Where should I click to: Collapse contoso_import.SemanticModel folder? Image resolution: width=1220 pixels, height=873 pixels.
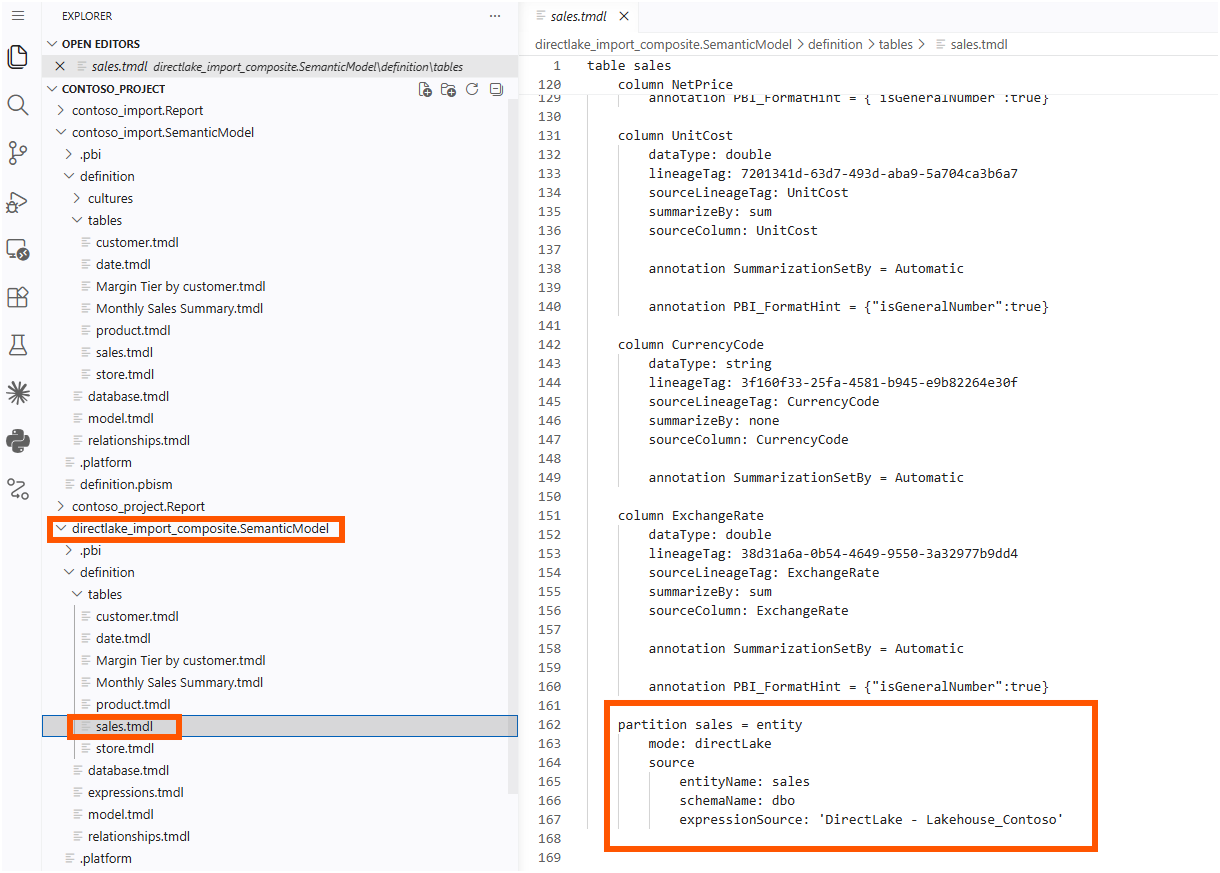pos(162,132)
